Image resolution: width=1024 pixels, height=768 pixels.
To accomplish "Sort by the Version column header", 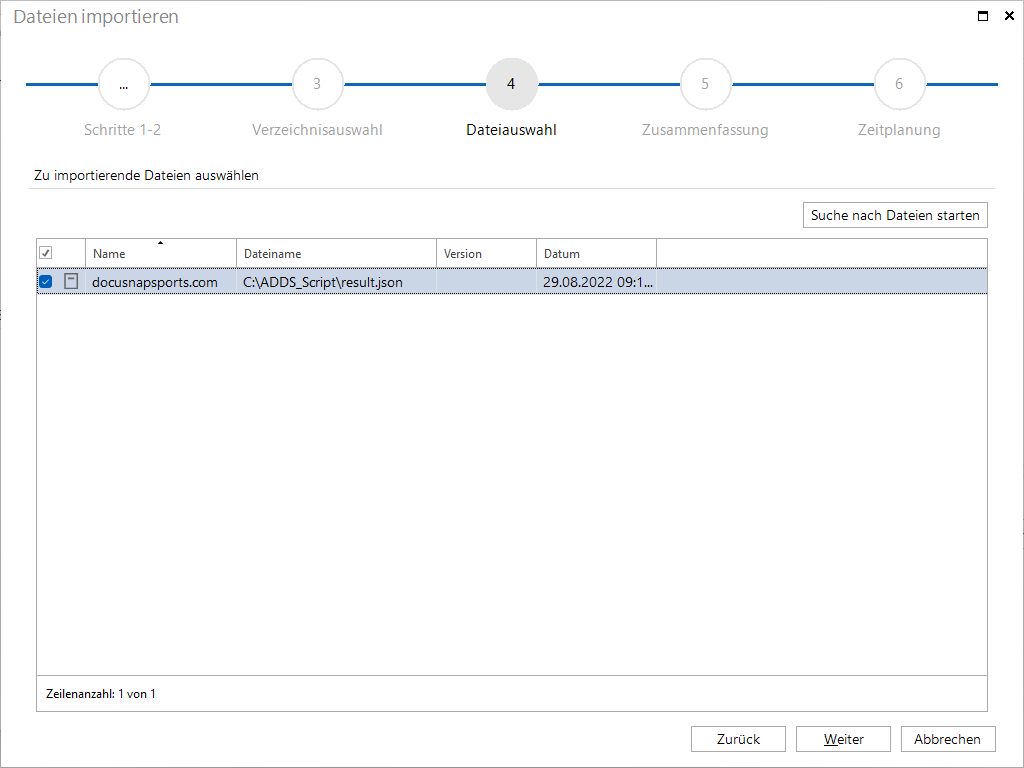I will pos(486,253).
